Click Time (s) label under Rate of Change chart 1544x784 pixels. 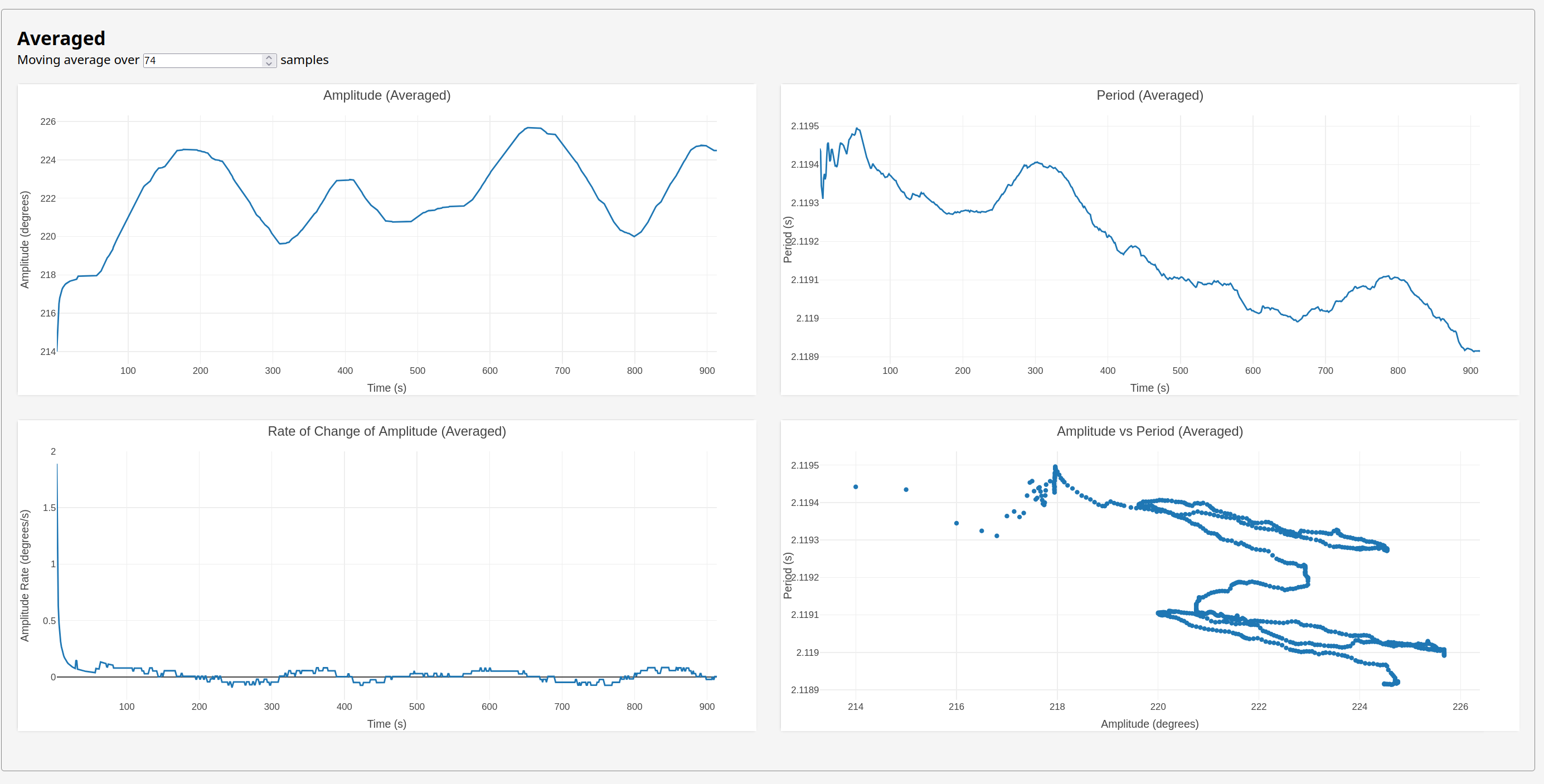click(387, 723)
